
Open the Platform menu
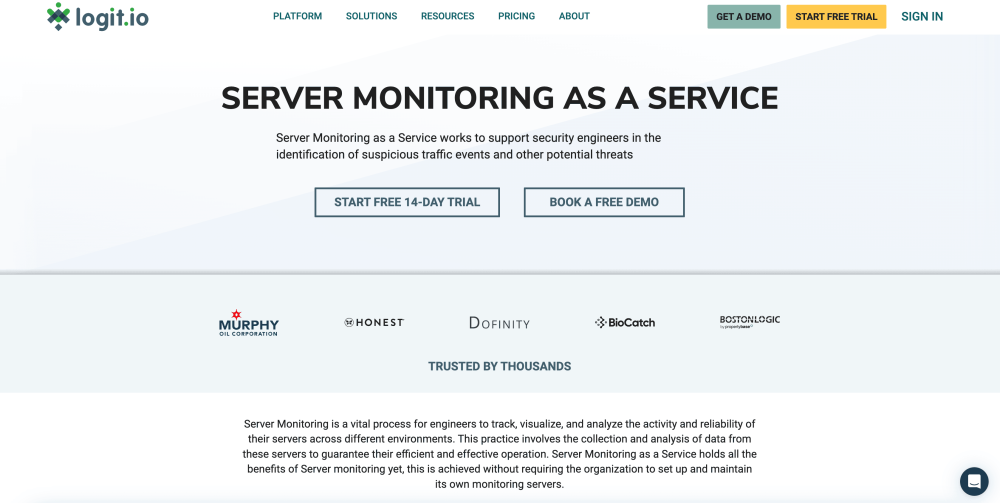click(x=297, y=16)
